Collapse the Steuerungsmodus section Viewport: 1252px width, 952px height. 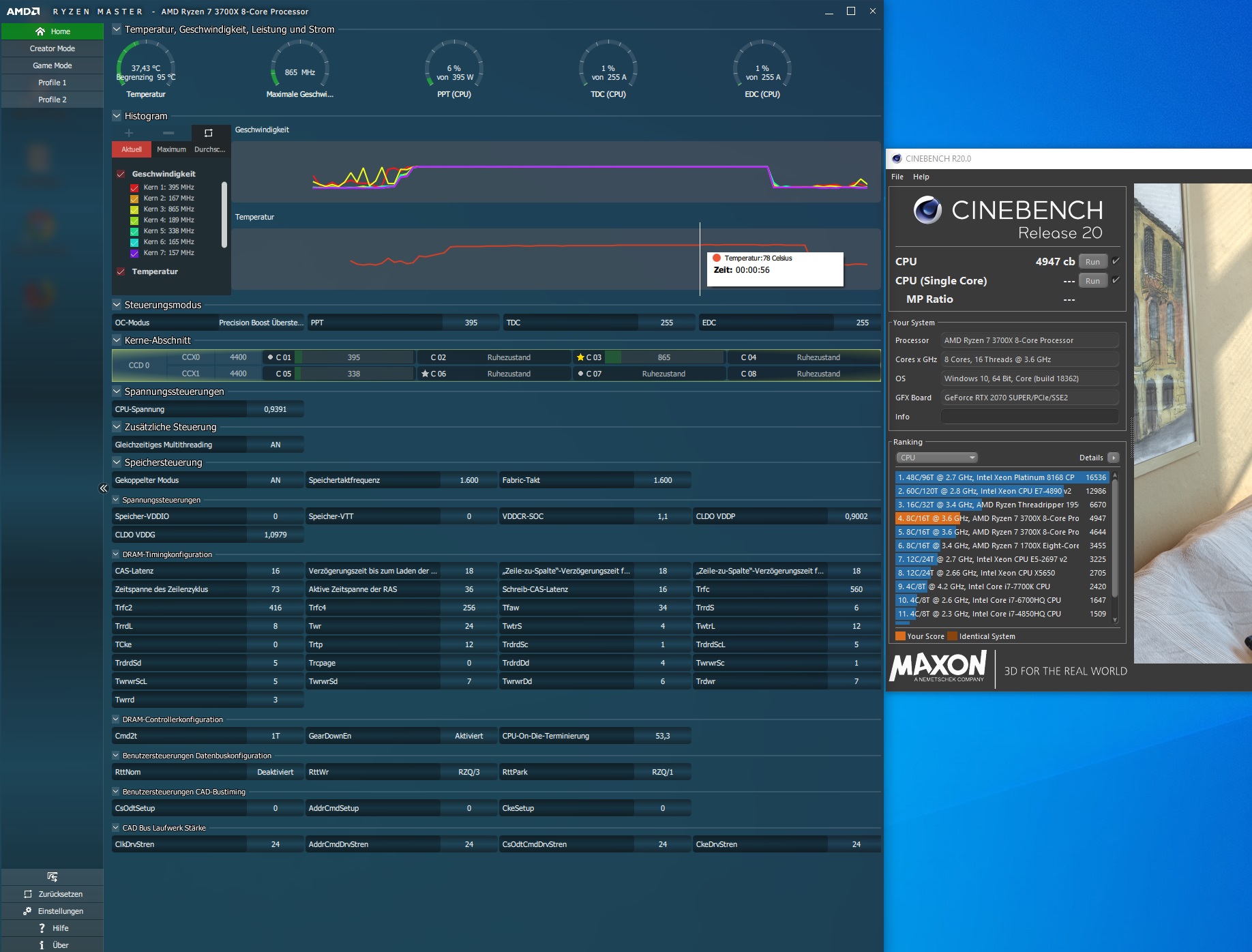(x=117, y=305)
